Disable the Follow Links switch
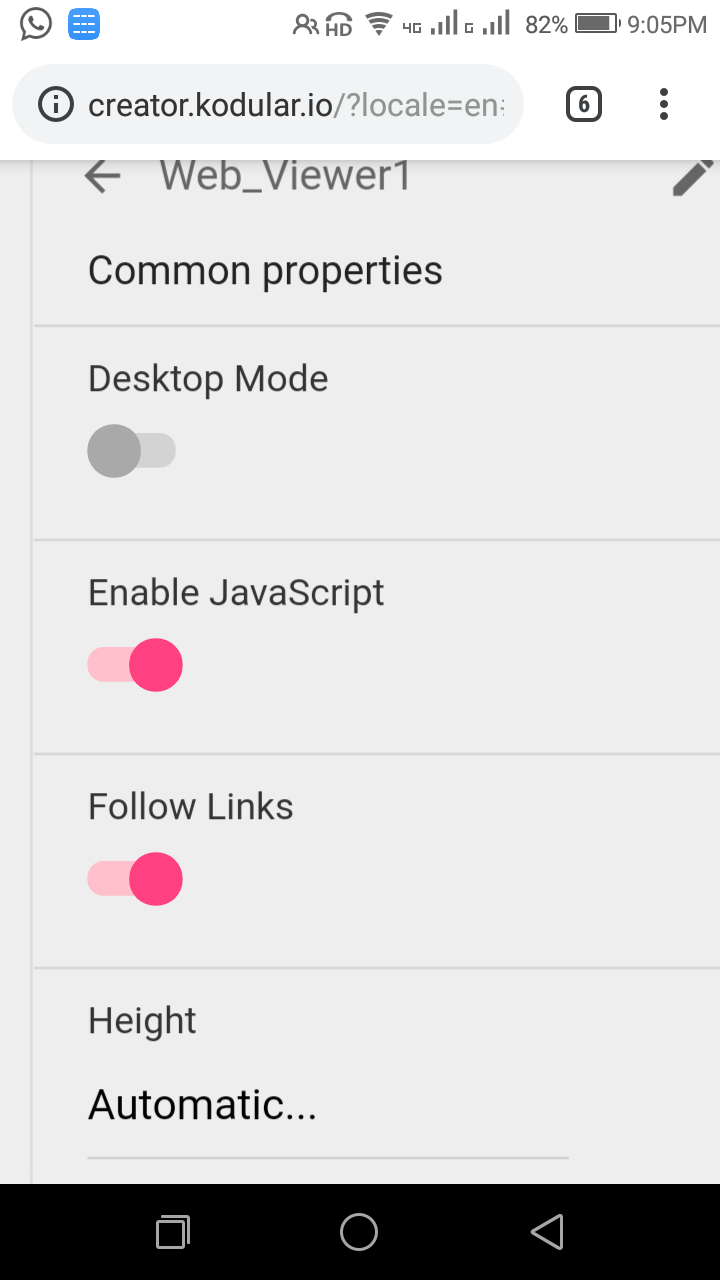The image size is (720, 1280). point(136,879)
